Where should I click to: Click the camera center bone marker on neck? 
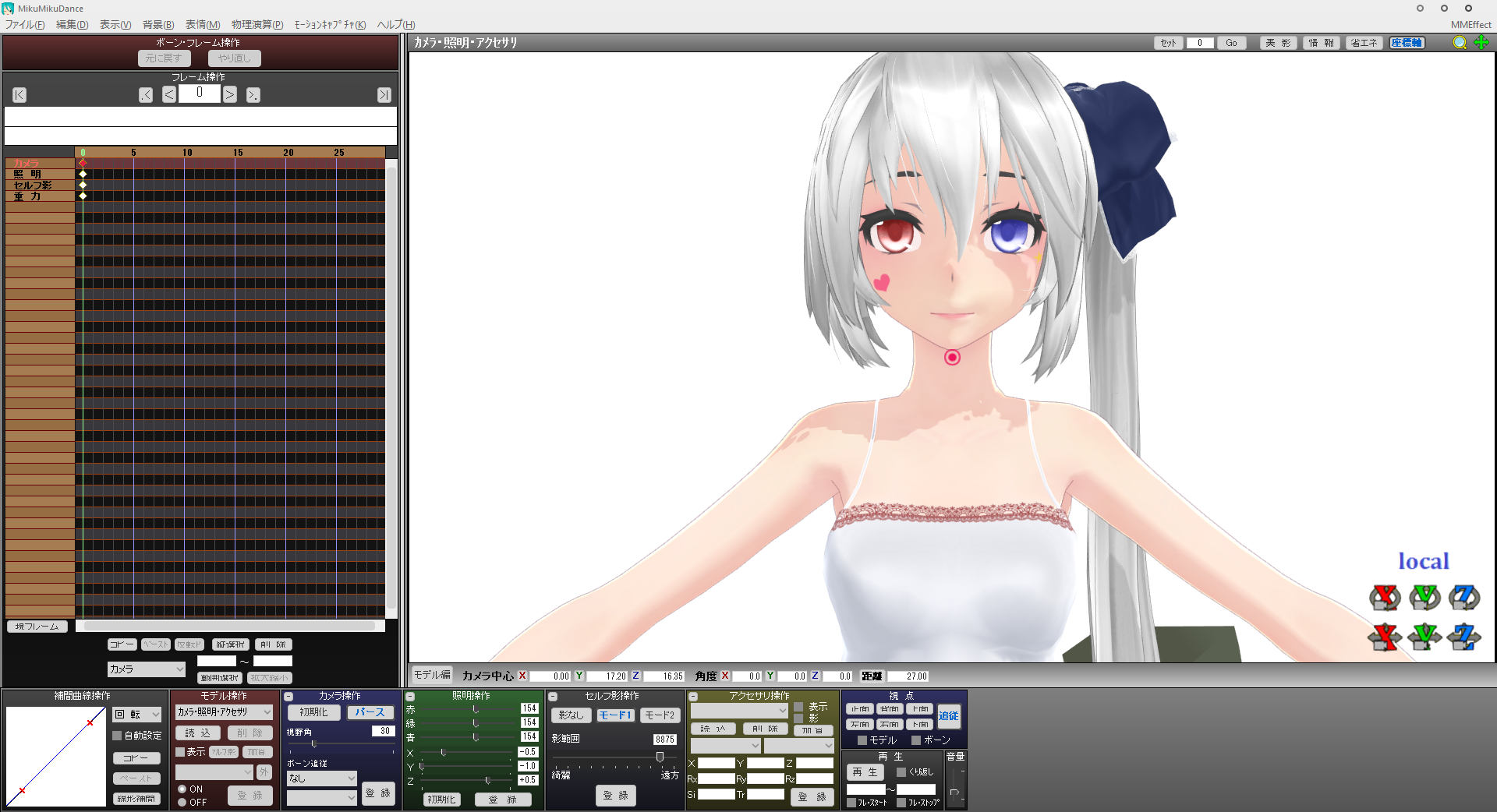tap(952, 357)
